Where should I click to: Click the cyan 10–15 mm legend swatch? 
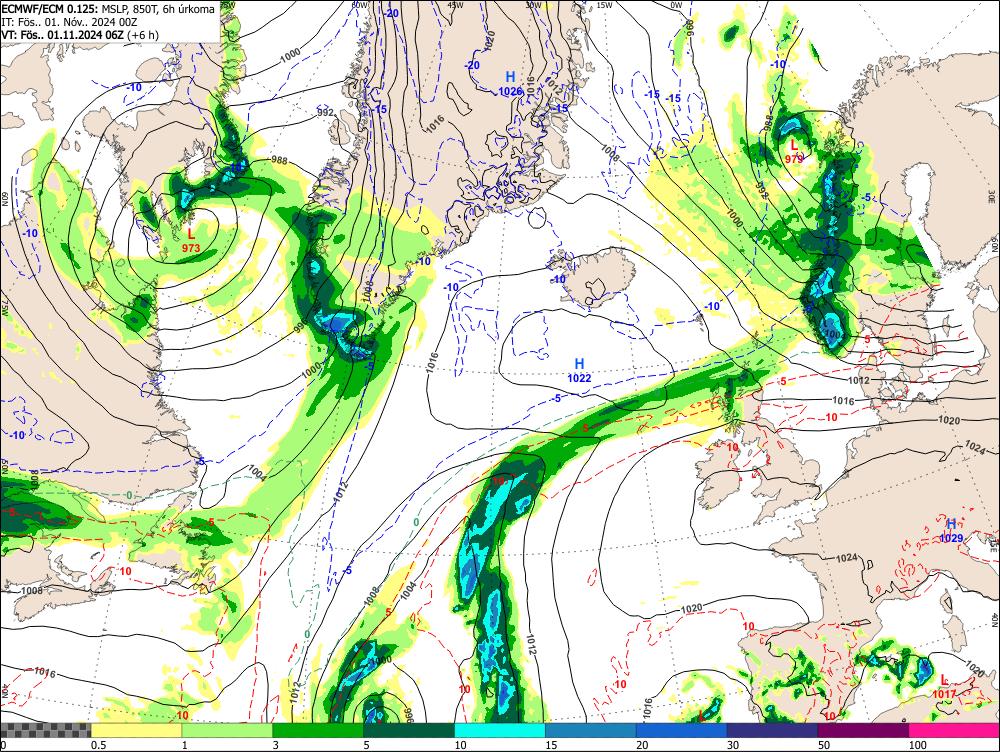(500, 730)
